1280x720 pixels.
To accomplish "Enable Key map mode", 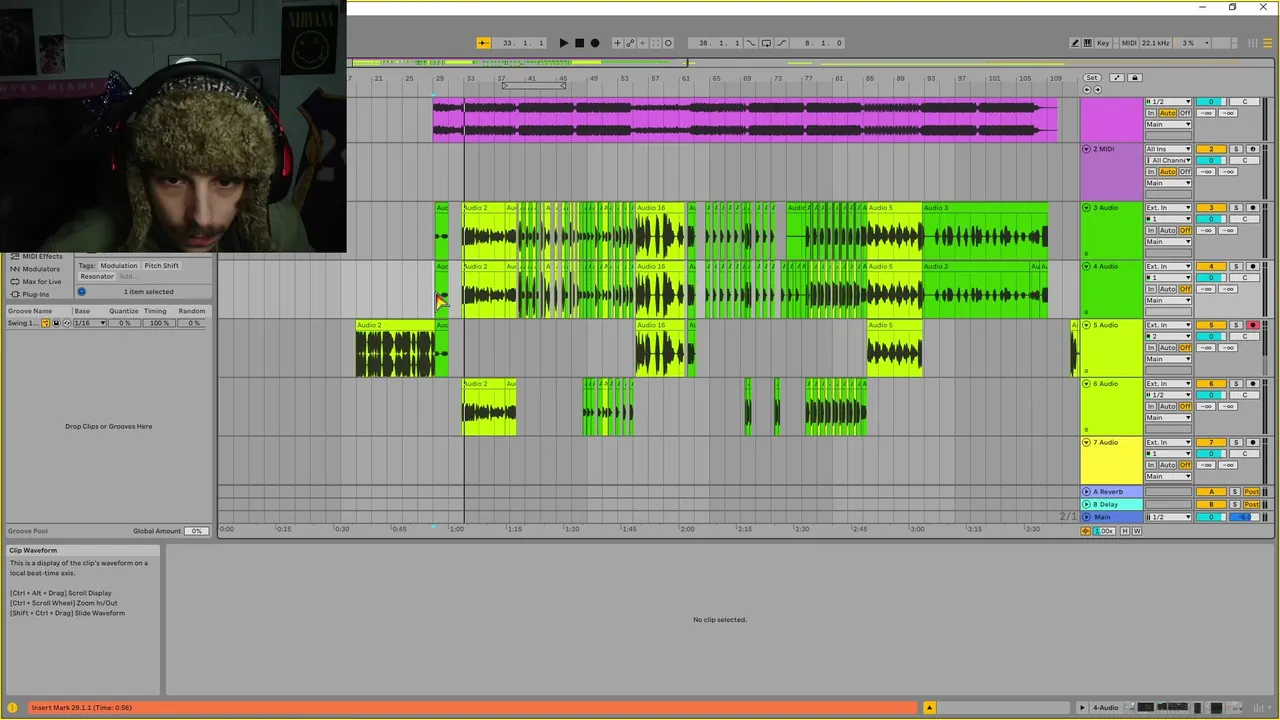I will pyautogui.click(x=1103, y=43).
